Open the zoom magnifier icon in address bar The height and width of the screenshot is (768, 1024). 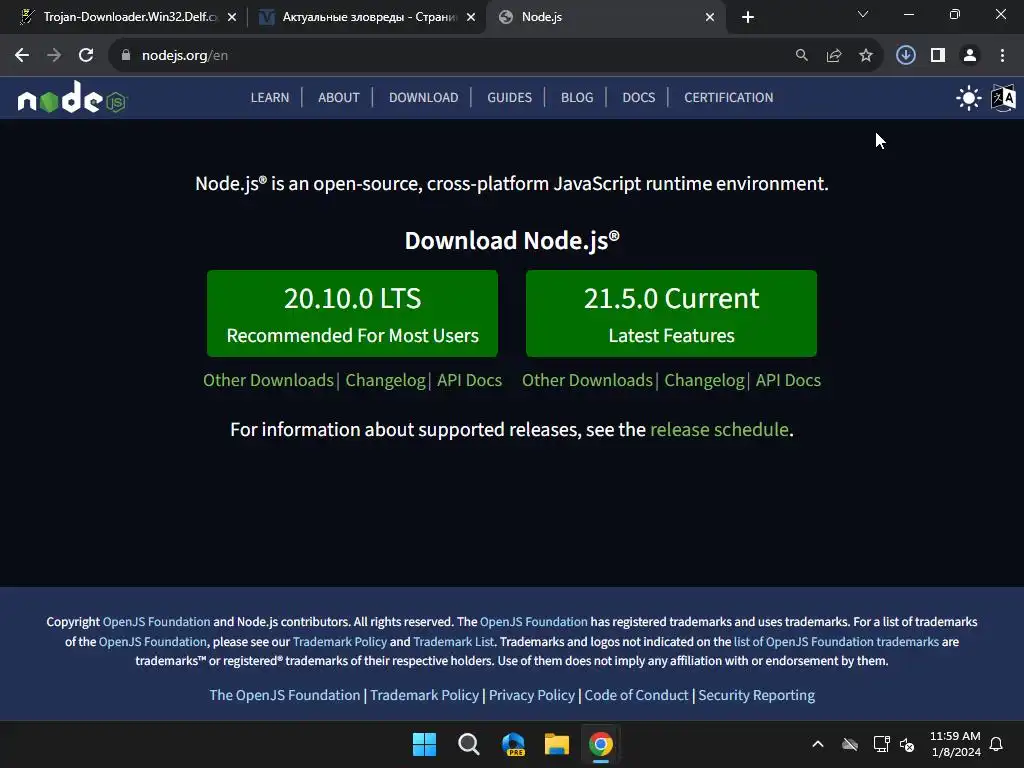(801, 56)
